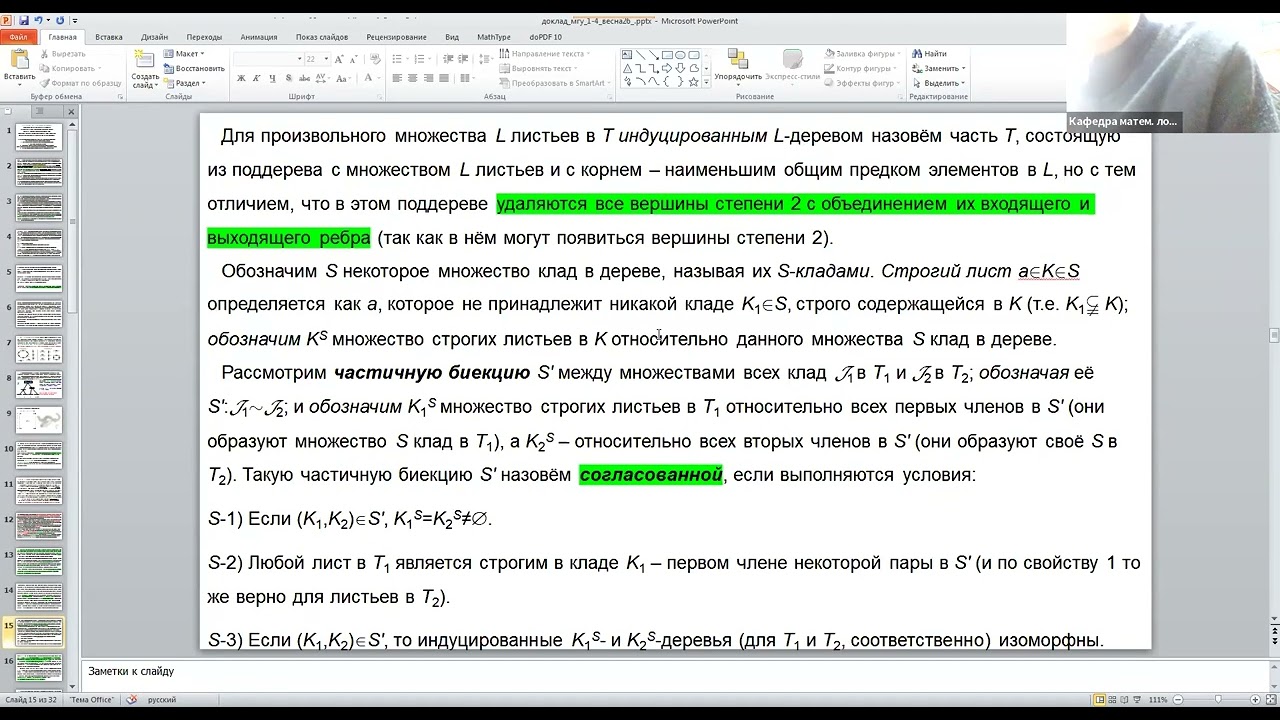1280x720 pixels.
Task: Open the Выделить select dropdown
Action: [x=939, y=83]
